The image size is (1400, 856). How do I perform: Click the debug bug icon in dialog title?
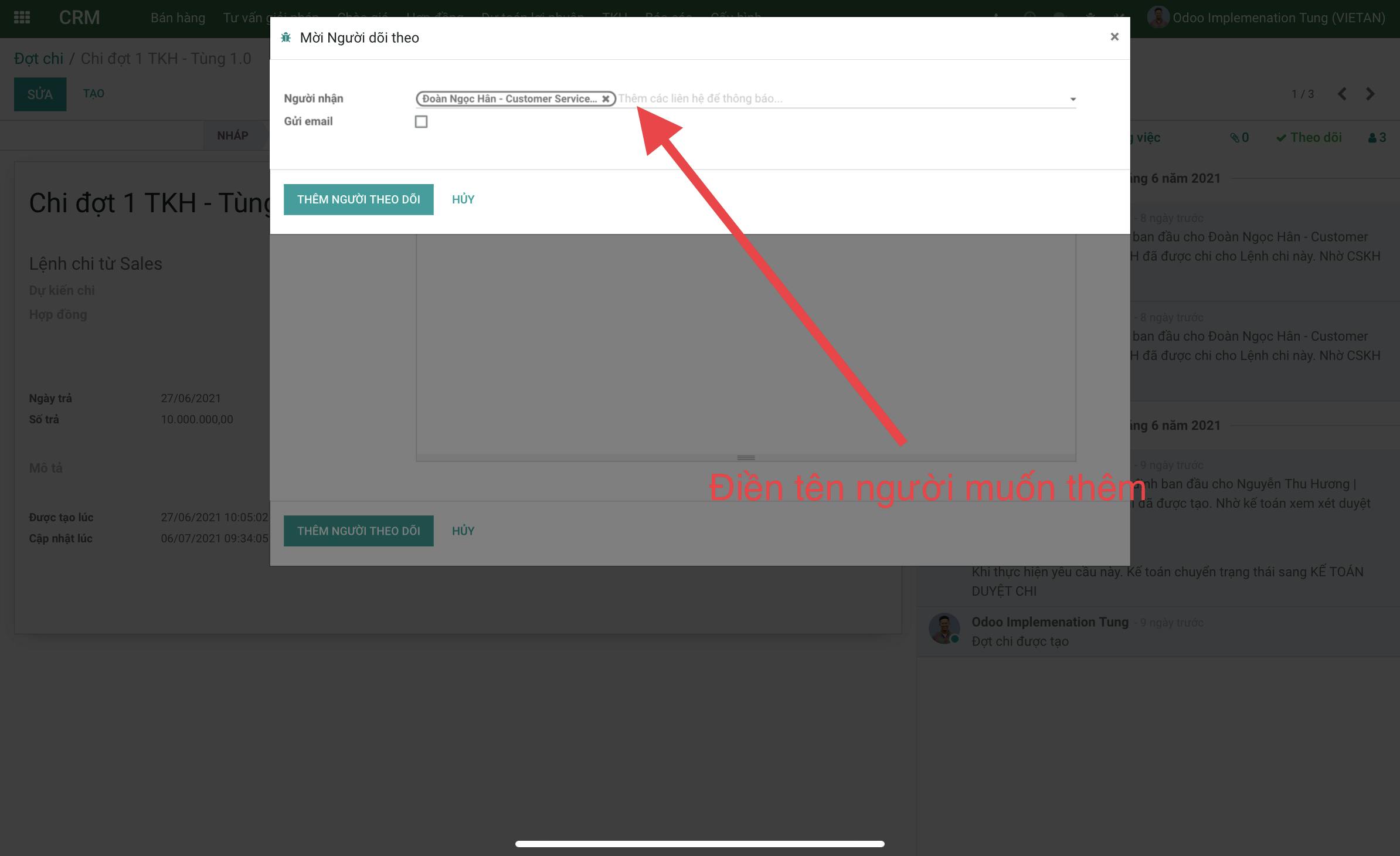tap(286, 38)
